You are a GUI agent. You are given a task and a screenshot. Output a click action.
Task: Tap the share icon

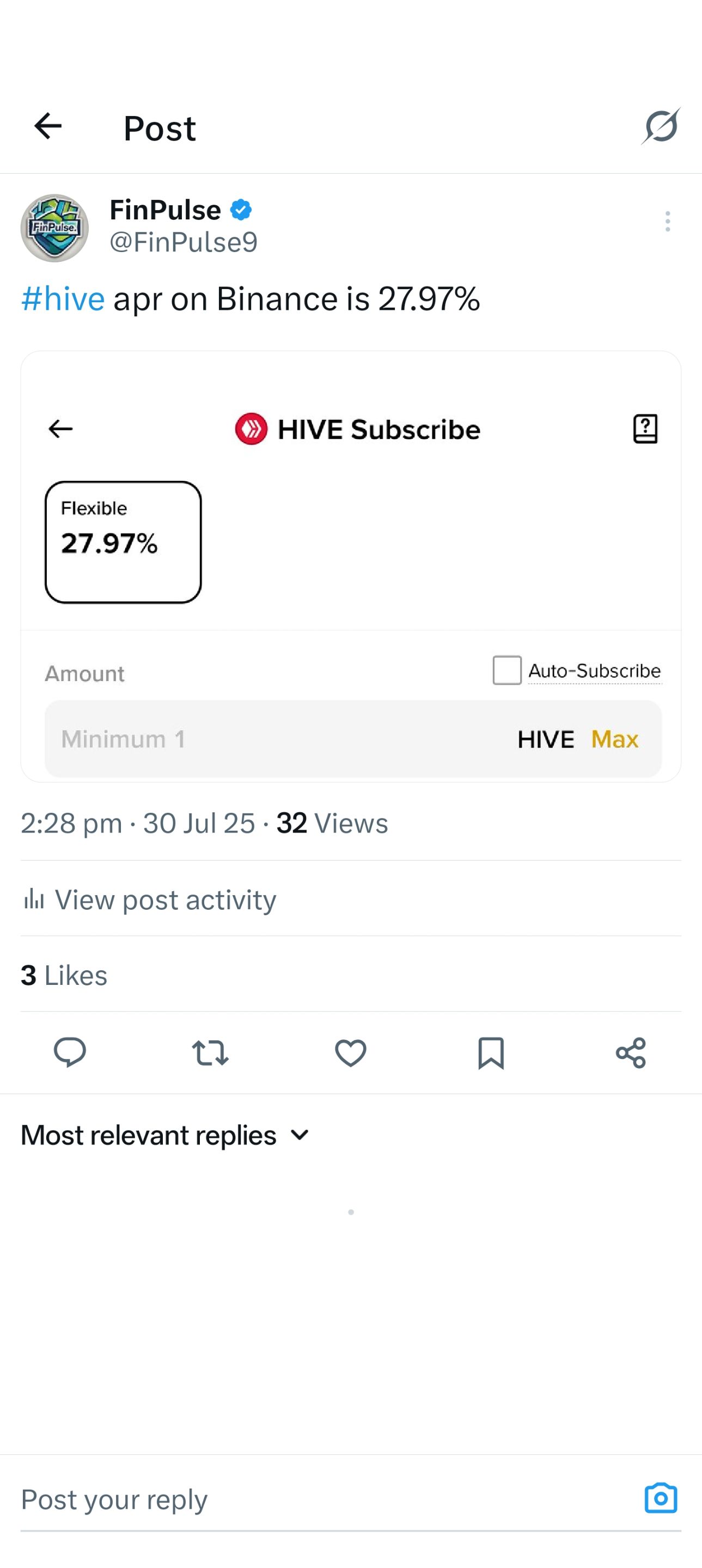tap(631, 1052)
